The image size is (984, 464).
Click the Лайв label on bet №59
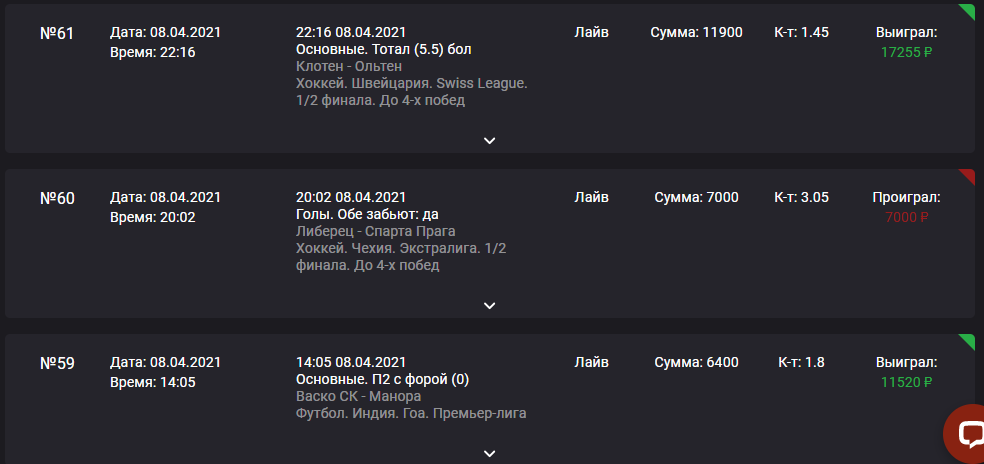tap(592, 362)
